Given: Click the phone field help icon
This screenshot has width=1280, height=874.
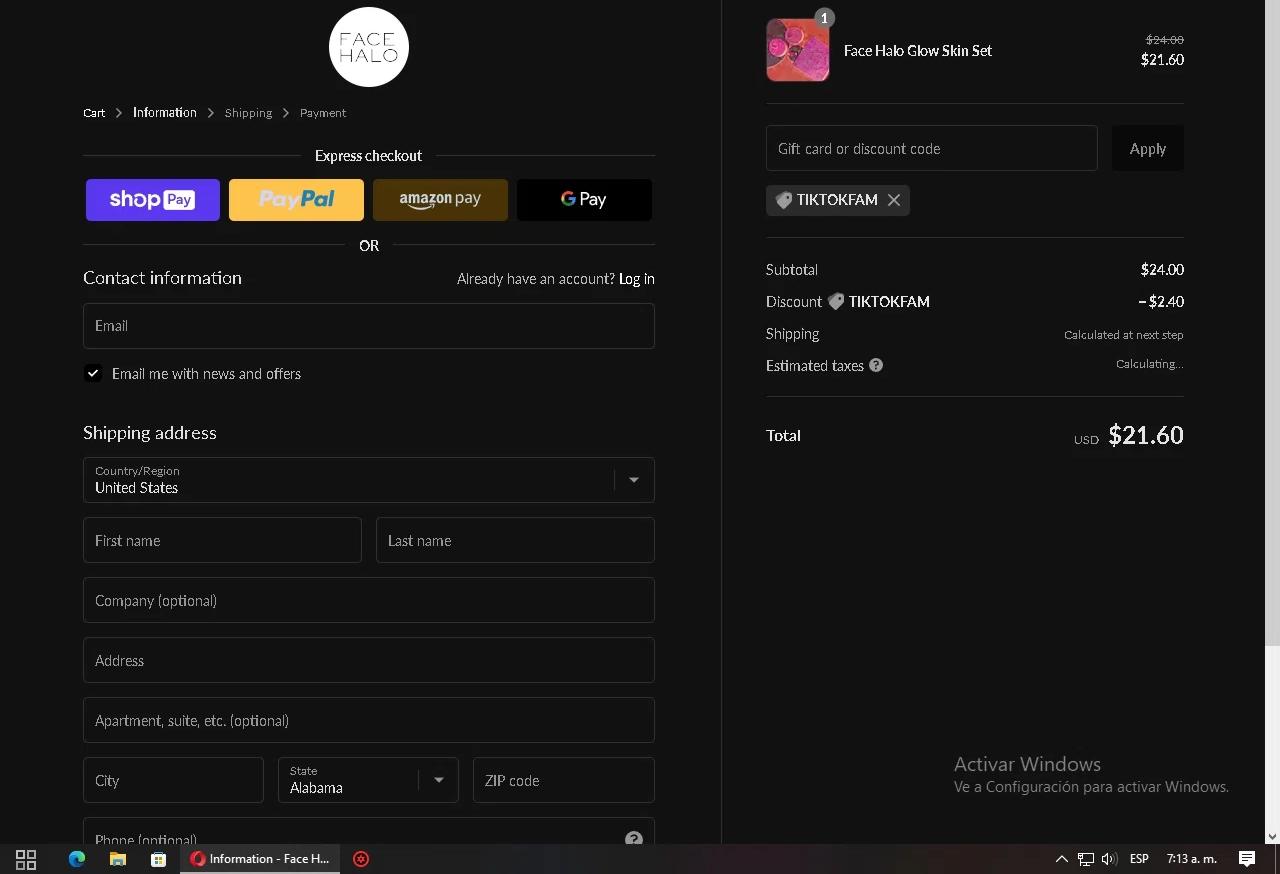Looking at the screenshot, I should tap(634, 839).
